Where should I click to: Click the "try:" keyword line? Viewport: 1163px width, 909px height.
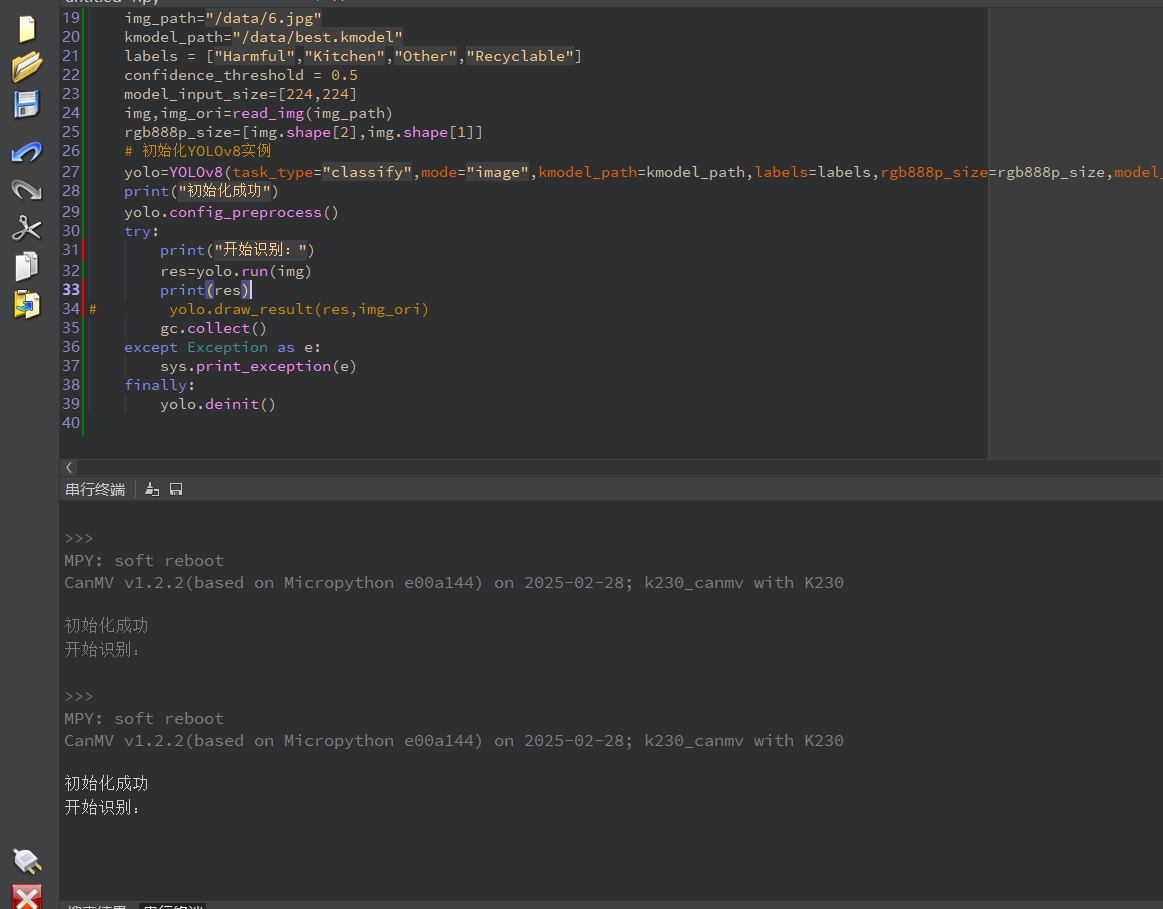pos(142,231)
